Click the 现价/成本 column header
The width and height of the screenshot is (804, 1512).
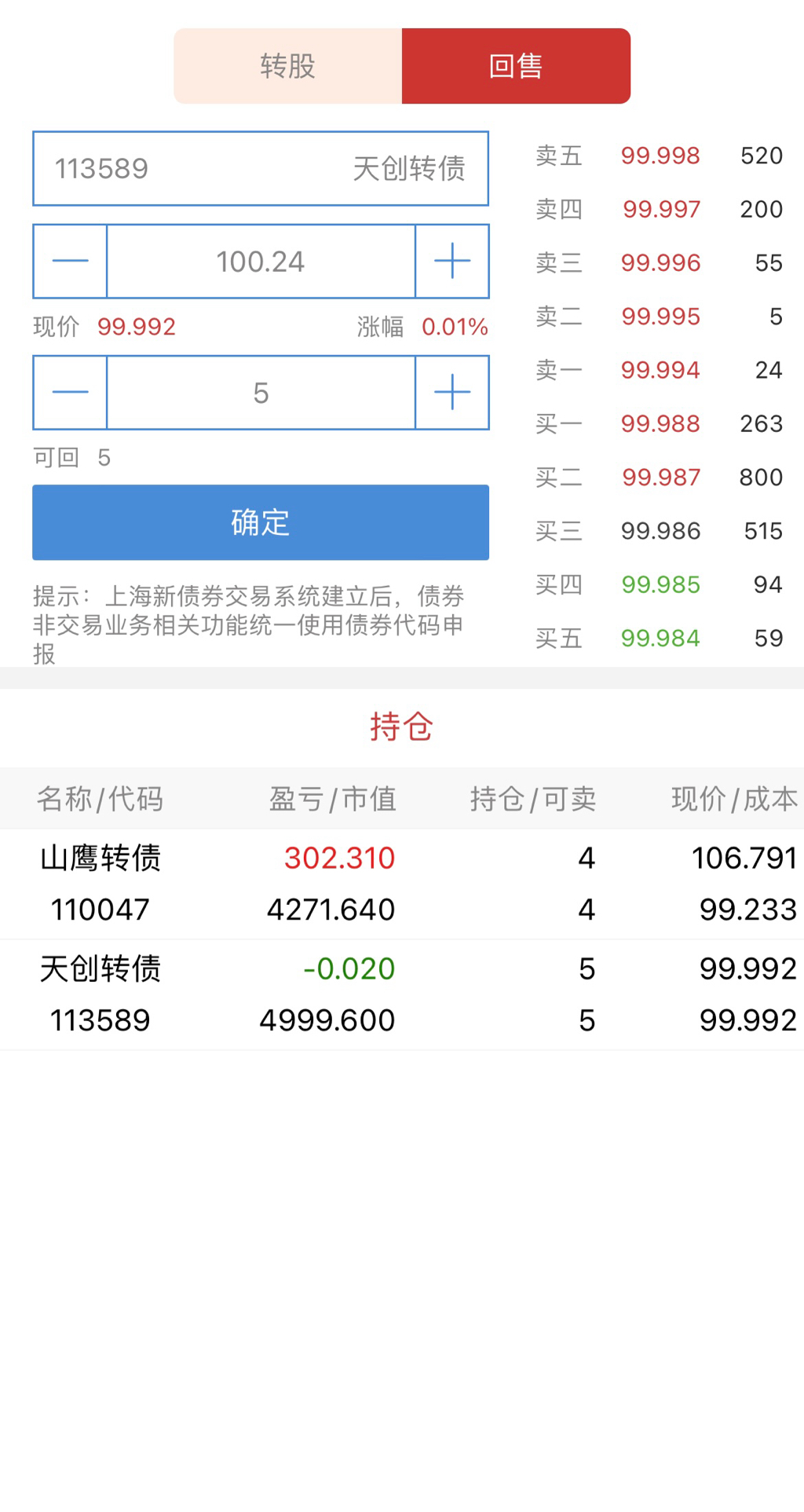(734, 799)
